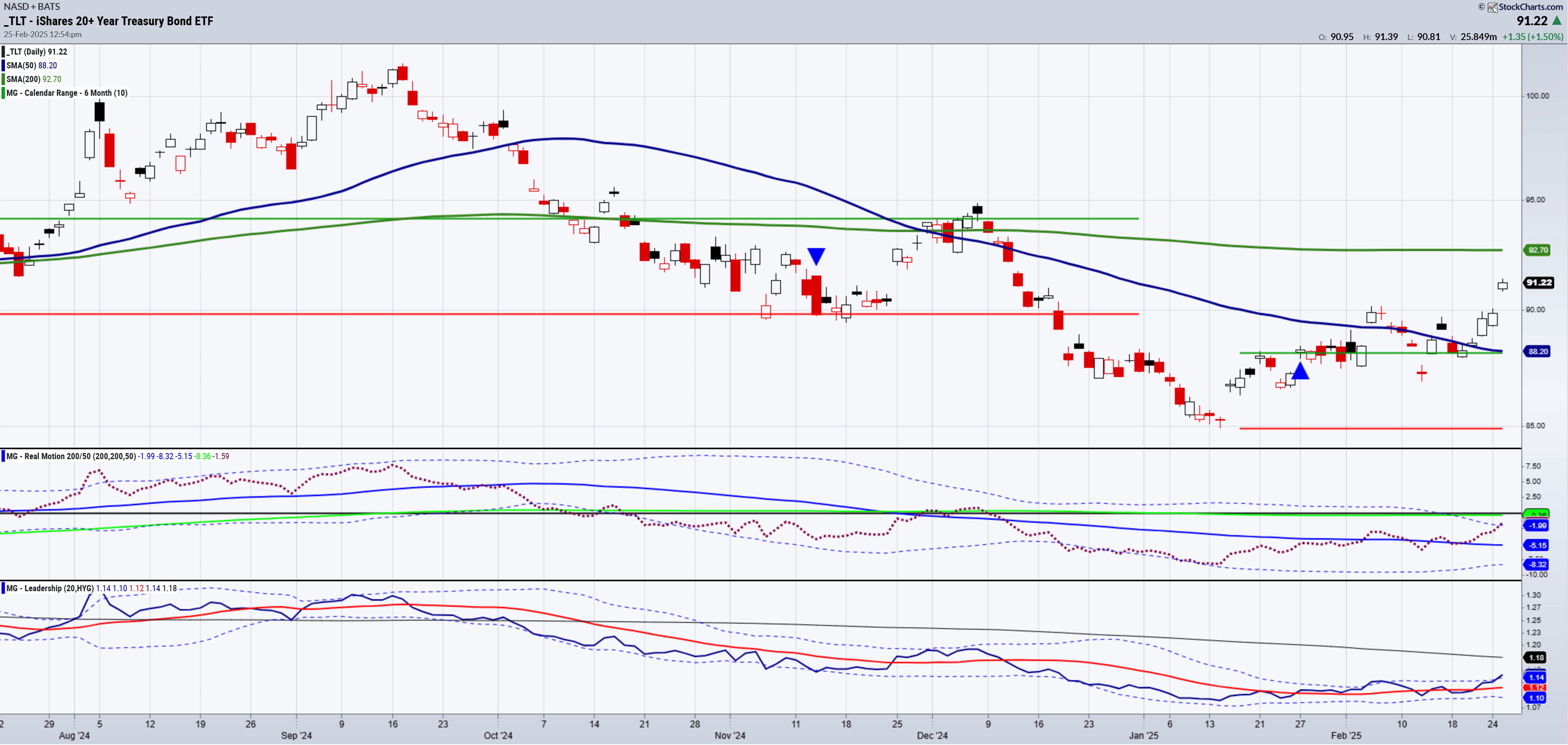Click the blue 88.20 SMA label
The width and height of the screenshot is (1568, 745).
point(1537,351)
